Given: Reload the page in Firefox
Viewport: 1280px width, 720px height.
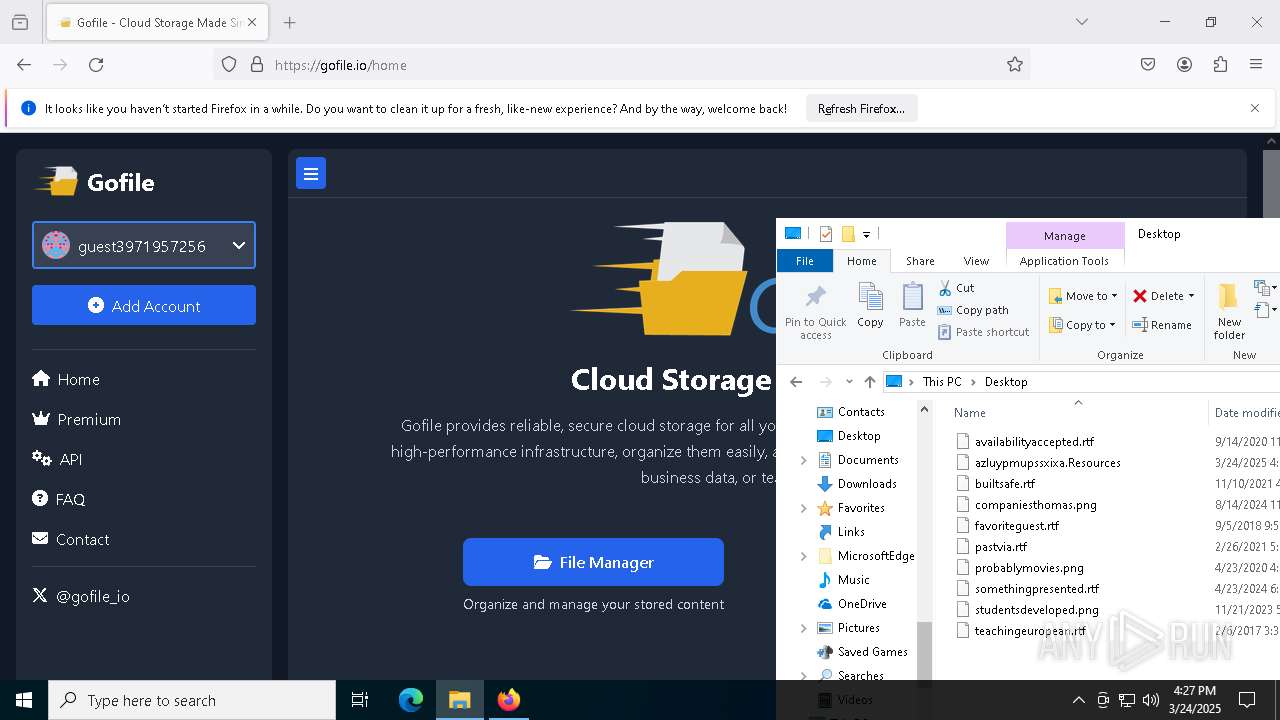Looking at the screenshot, I should click(x=96, y=65).
